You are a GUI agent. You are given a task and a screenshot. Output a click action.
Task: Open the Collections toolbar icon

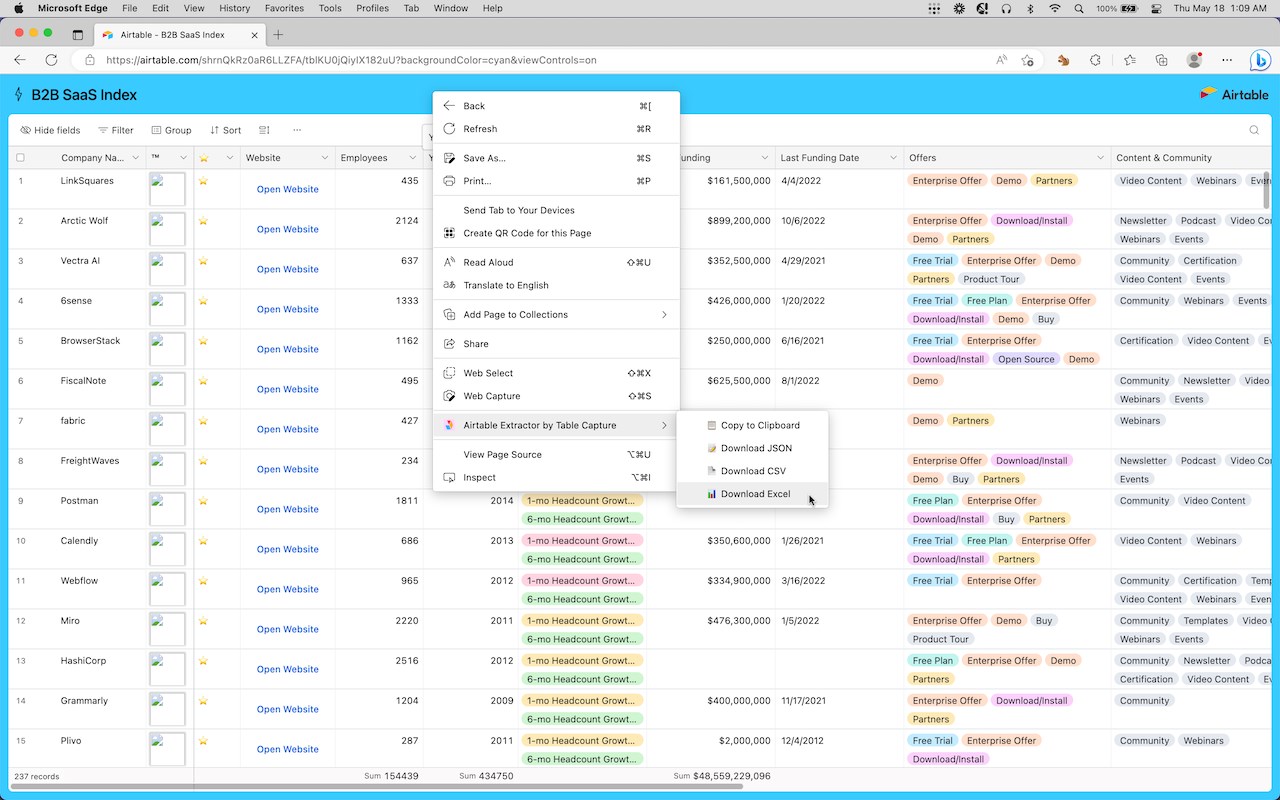click(x=1162, y=60)
